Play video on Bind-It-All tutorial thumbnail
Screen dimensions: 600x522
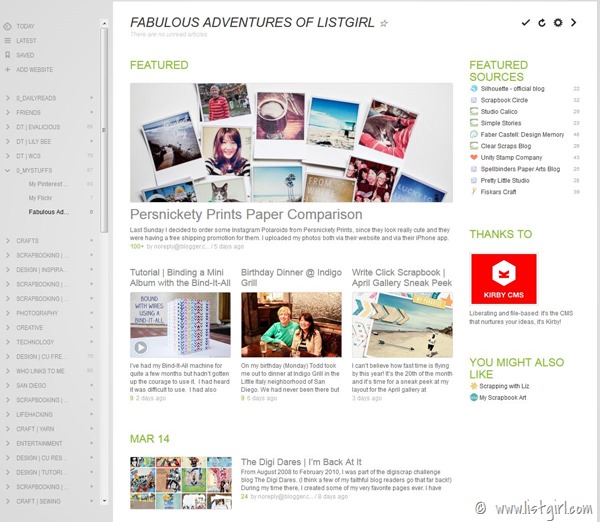[x=140, y=347]
